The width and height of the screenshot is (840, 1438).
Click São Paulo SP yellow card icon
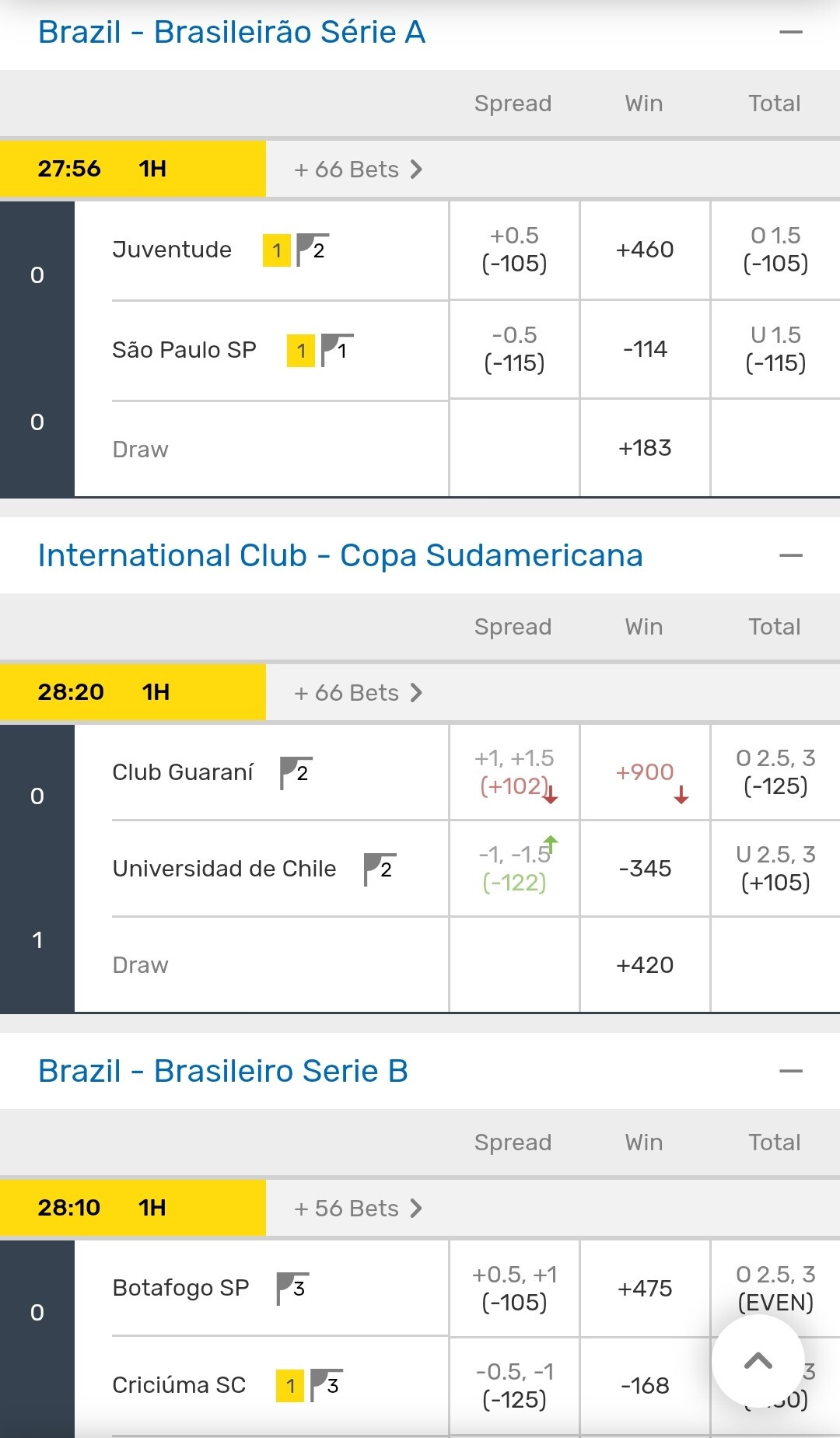(x=301, y=351)
